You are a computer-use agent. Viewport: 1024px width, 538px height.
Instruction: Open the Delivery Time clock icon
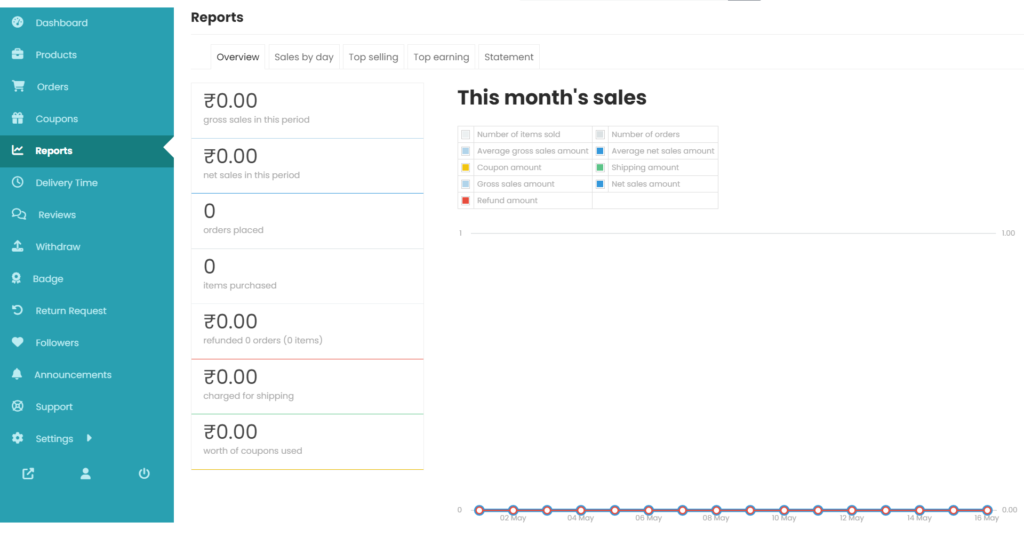coord(18,182)
